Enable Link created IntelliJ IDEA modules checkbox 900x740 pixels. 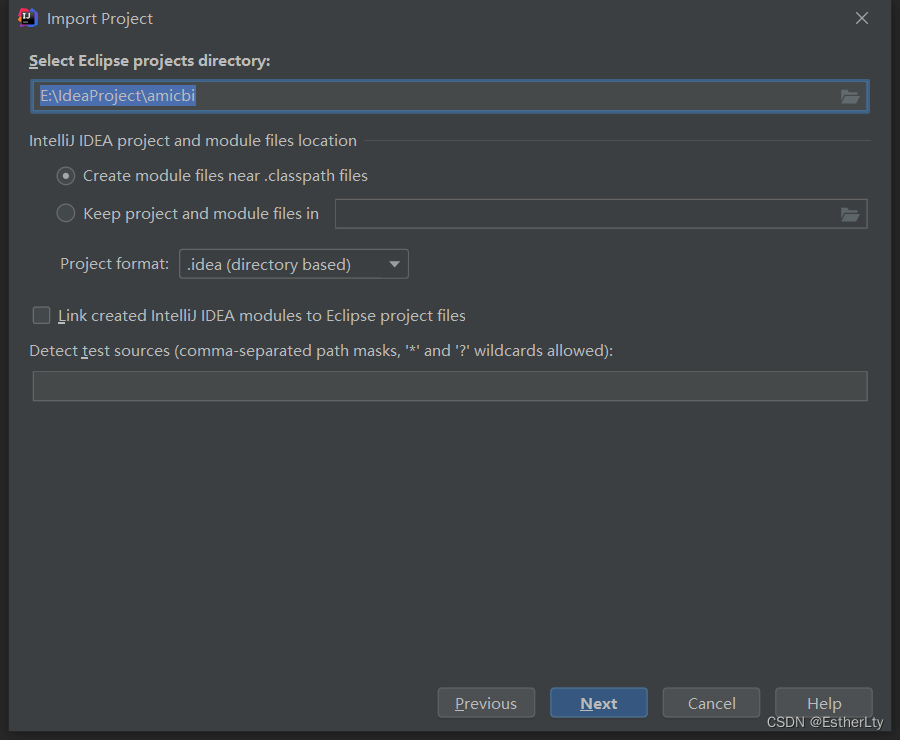coord(41,315)
